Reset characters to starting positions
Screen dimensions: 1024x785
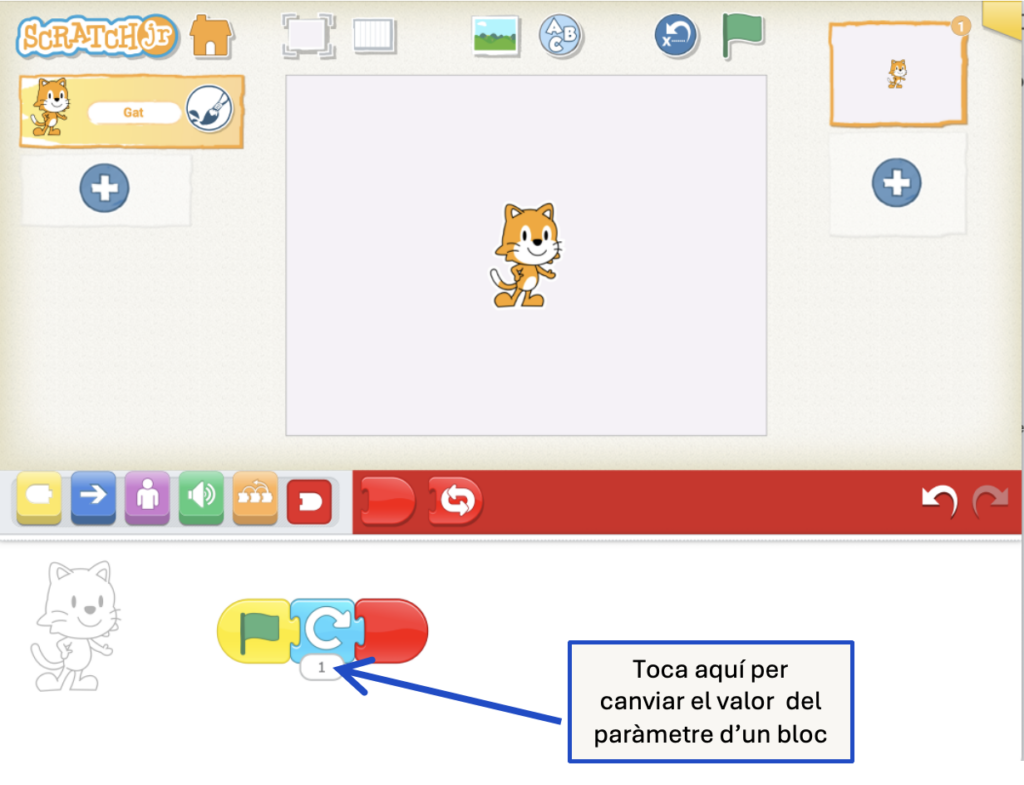tap(677, 36)
